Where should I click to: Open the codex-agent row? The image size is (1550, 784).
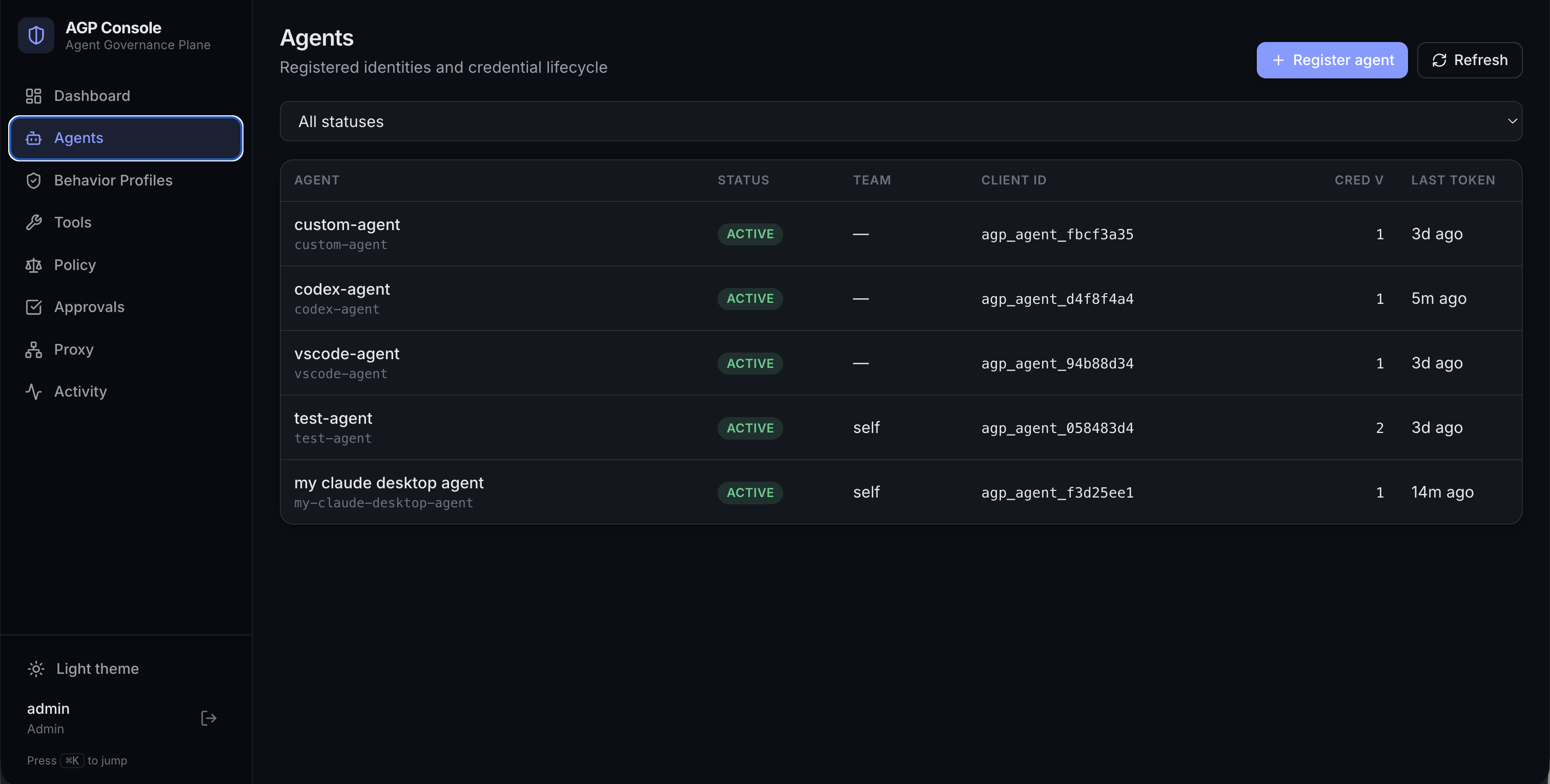pyautogui.click(x=901, y=298)
